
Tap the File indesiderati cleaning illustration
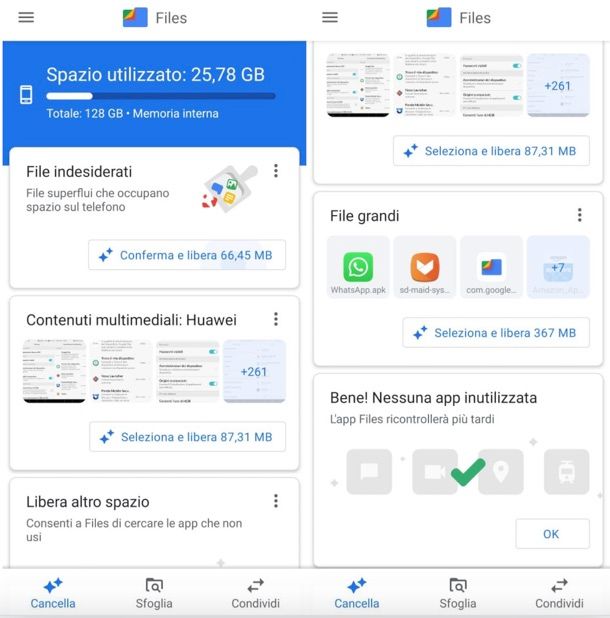coord(230,189)
